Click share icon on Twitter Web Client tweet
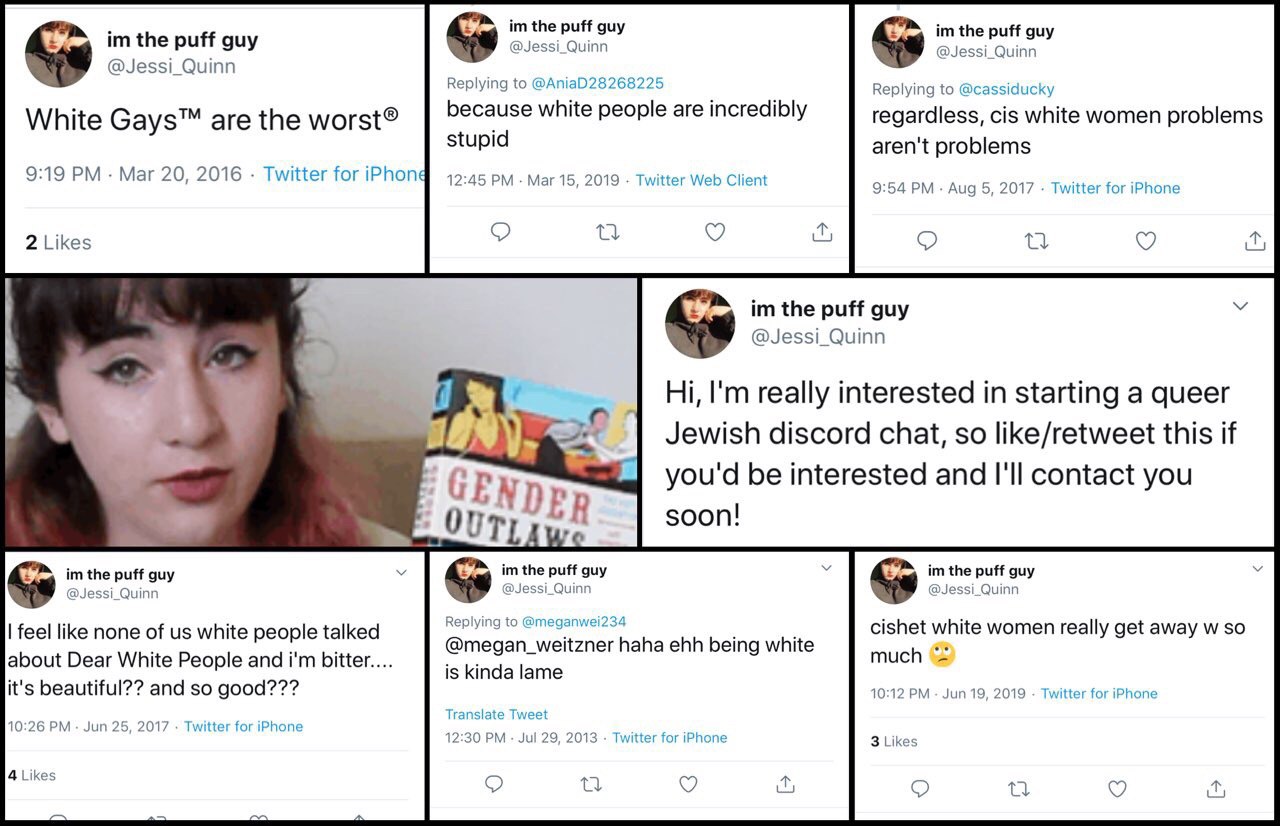 [822, 232]
